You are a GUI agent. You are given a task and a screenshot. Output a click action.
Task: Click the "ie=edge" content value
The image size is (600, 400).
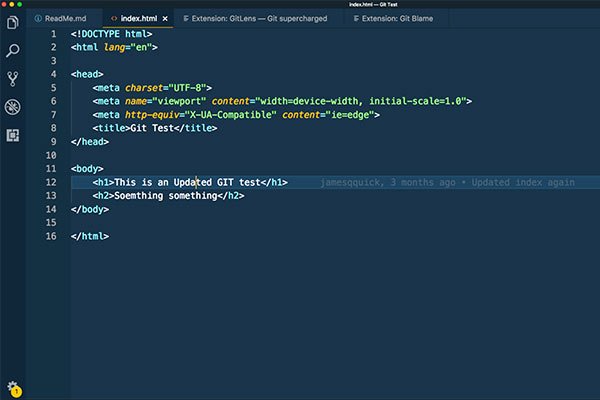(350, 115)
